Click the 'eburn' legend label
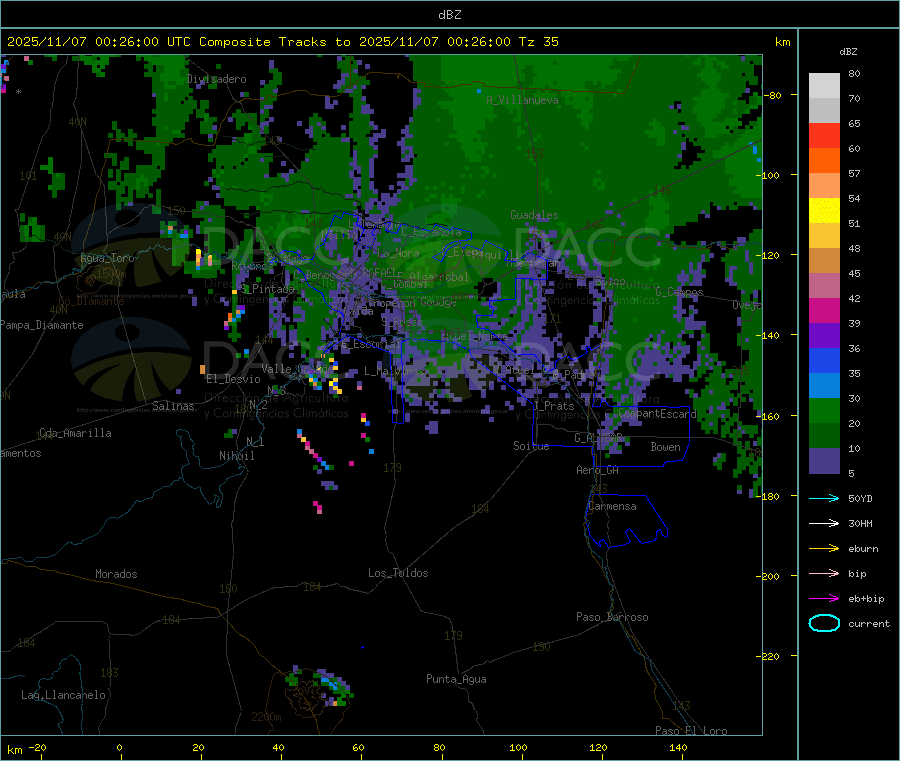 (x=863, y=549)
